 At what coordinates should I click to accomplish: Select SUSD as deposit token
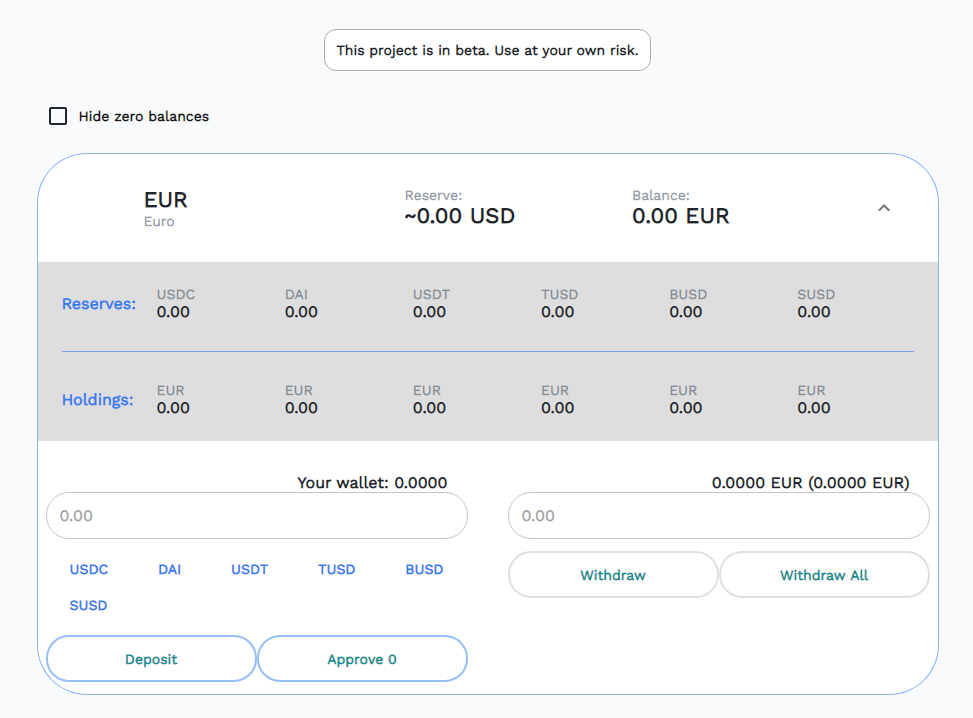tap(88, 606)
